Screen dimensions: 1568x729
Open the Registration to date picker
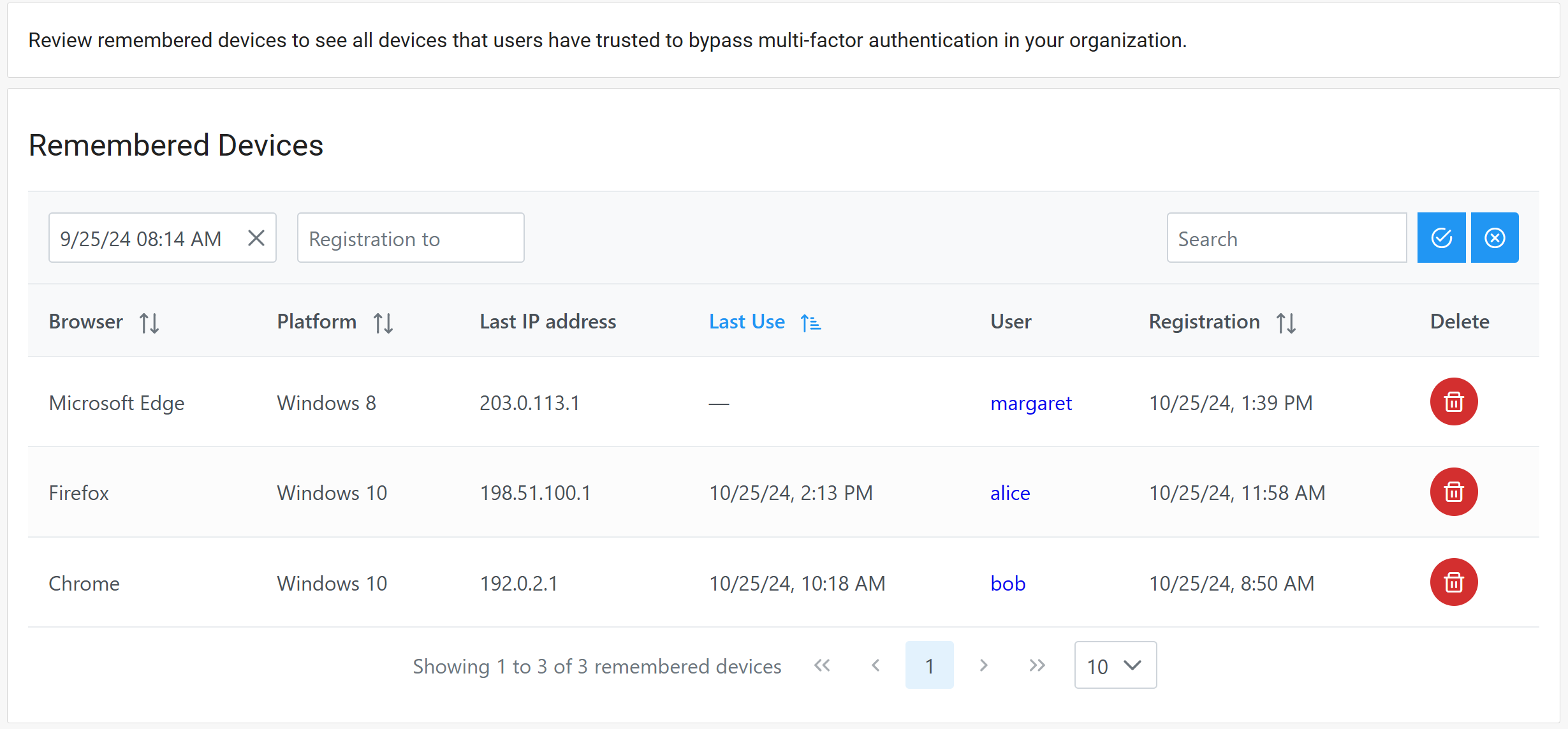point(410,238)
